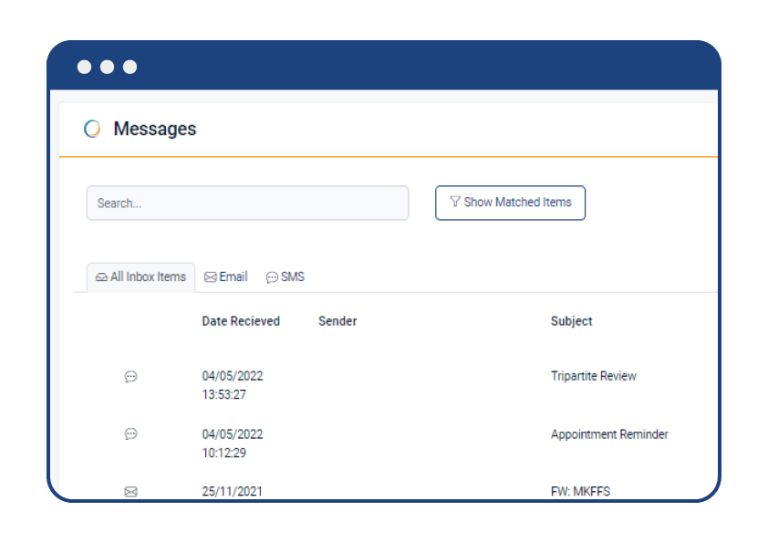Focus the Search input field
This screenshot has width=768, height=543.
247,203
